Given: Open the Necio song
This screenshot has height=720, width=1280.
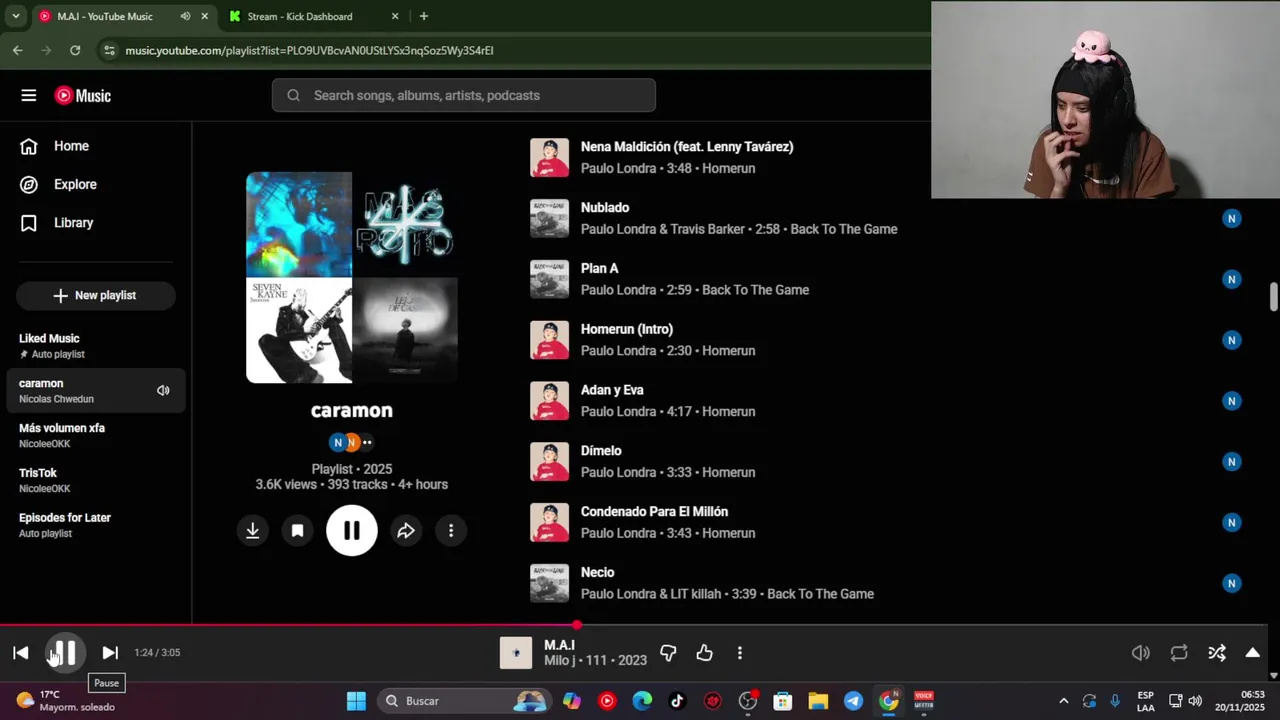Looking at the screenshot, I should (x=597, y=572).
